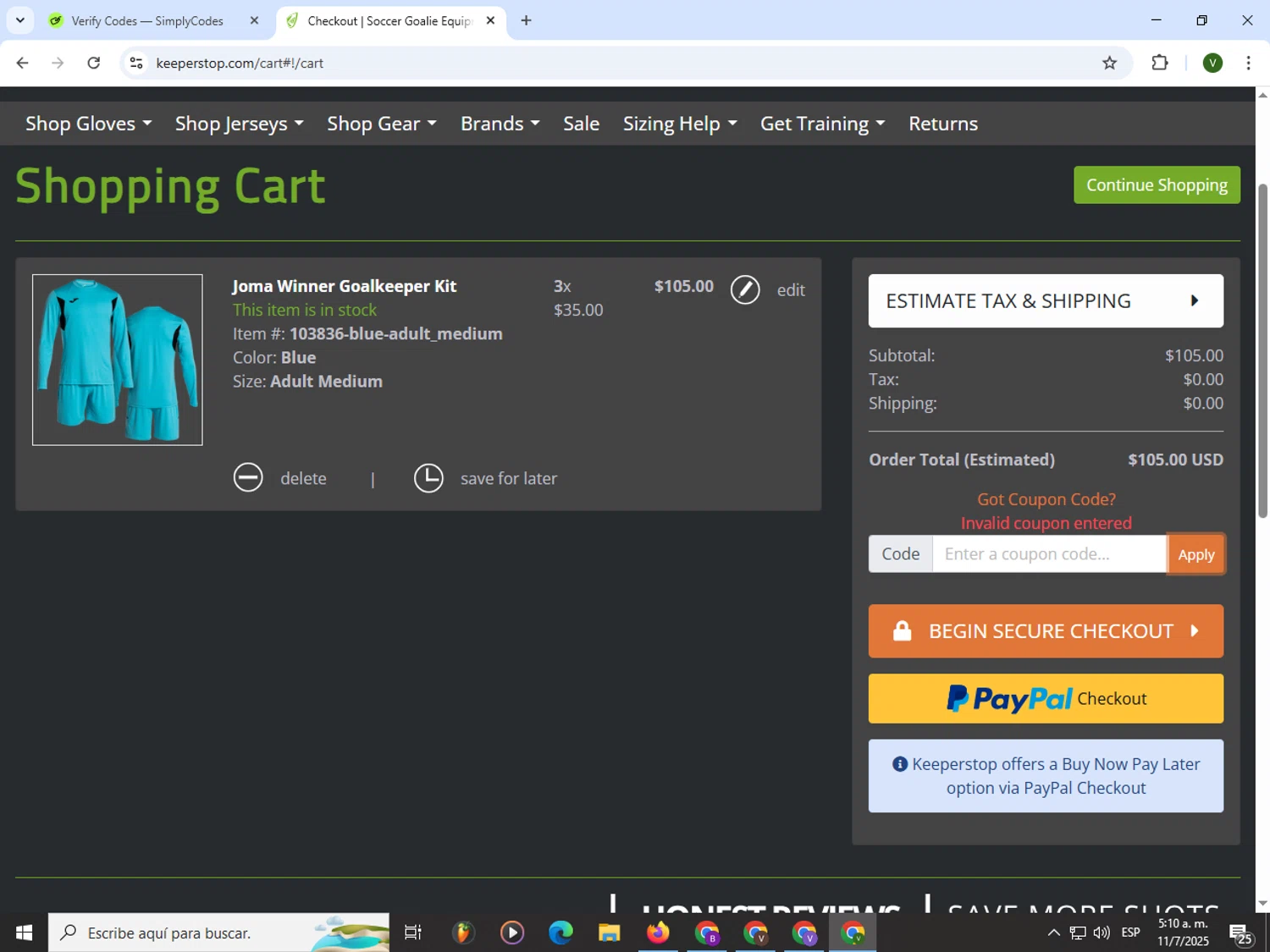Expand Estimate Tax & Shipping section
Viewport: 1270px width, 952px height.
click(1046, 300)
